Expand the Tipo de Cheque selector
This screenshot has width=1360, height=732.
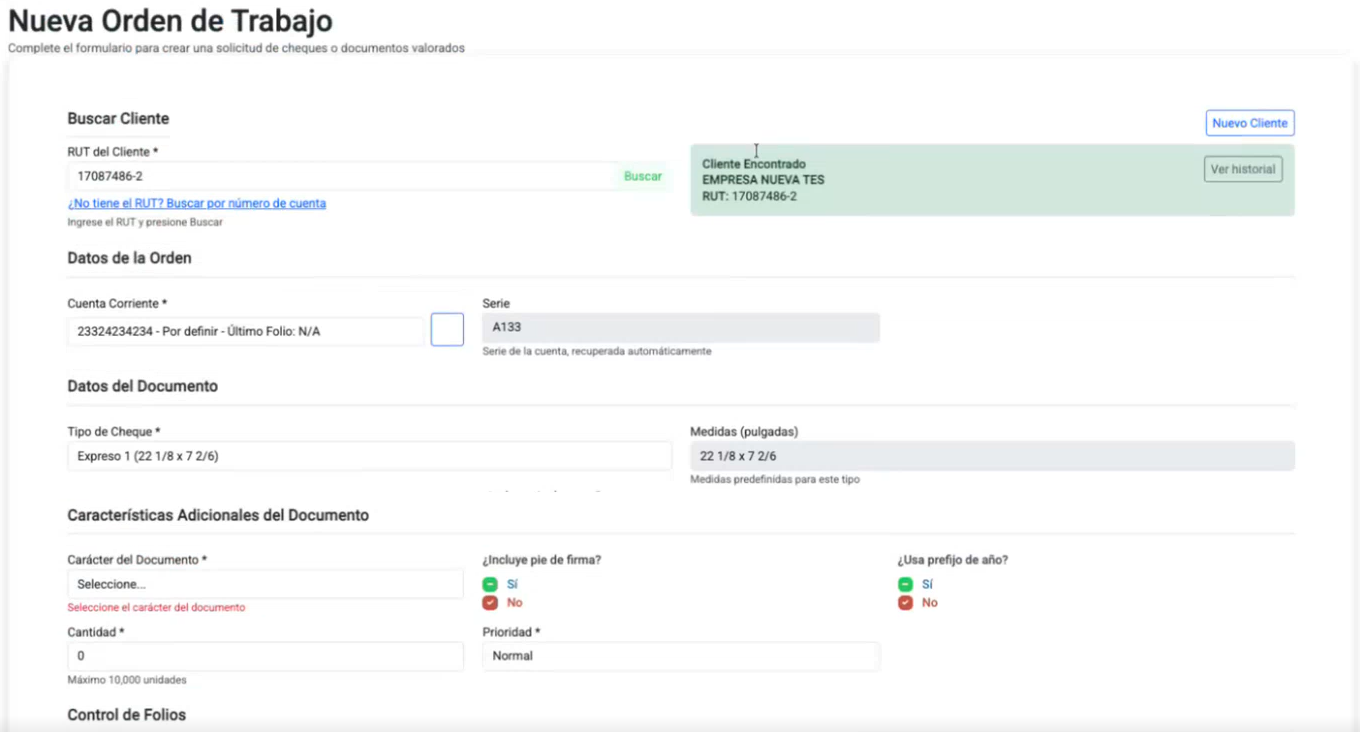tap(369, 456)
